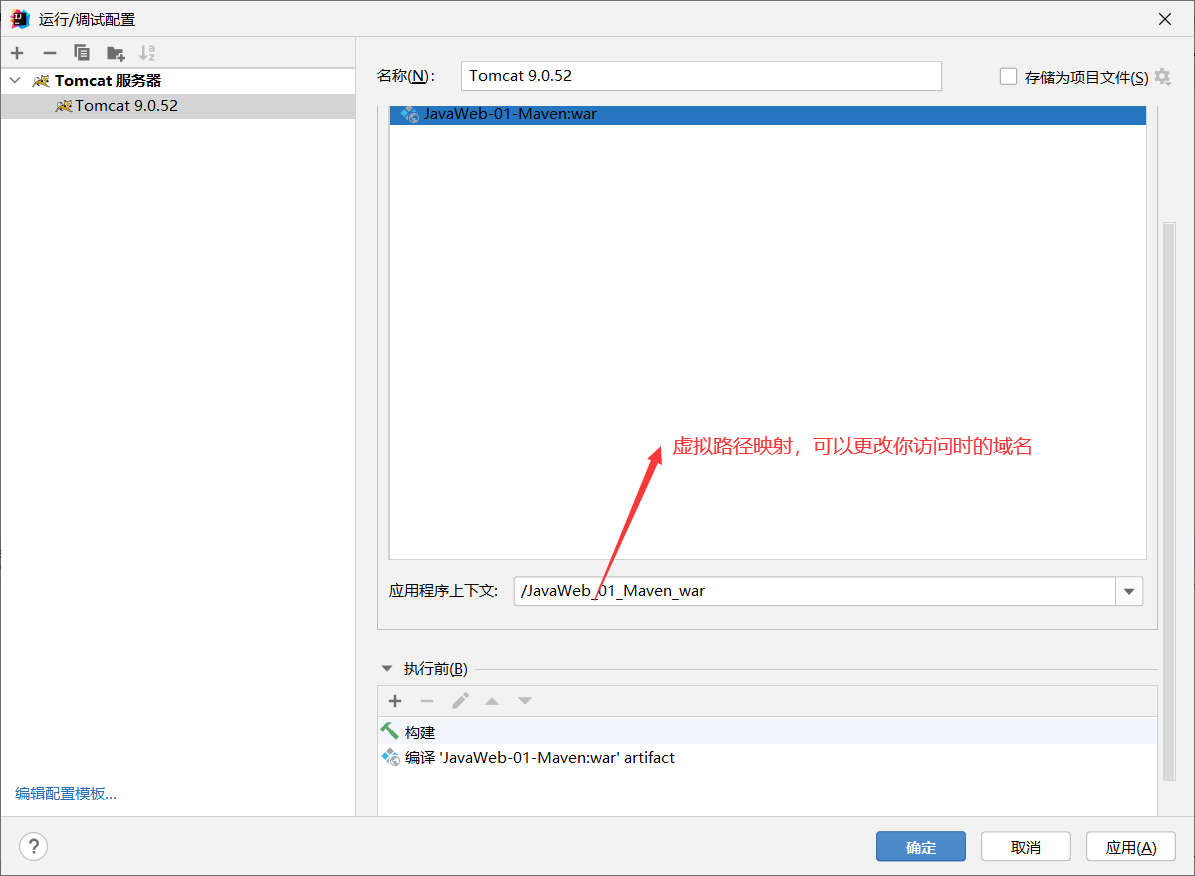1195x876 pixels.
Task: Close the 运行/调试配置 dialog
Action: (1165, 19)
